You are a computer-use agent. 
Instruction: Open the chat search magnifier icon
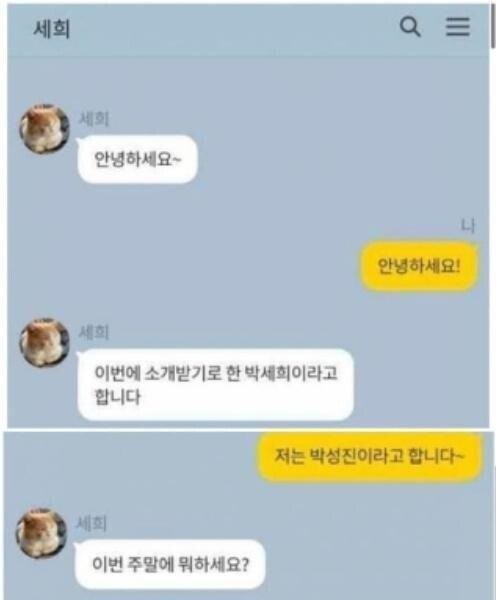(x=410, y=27)
